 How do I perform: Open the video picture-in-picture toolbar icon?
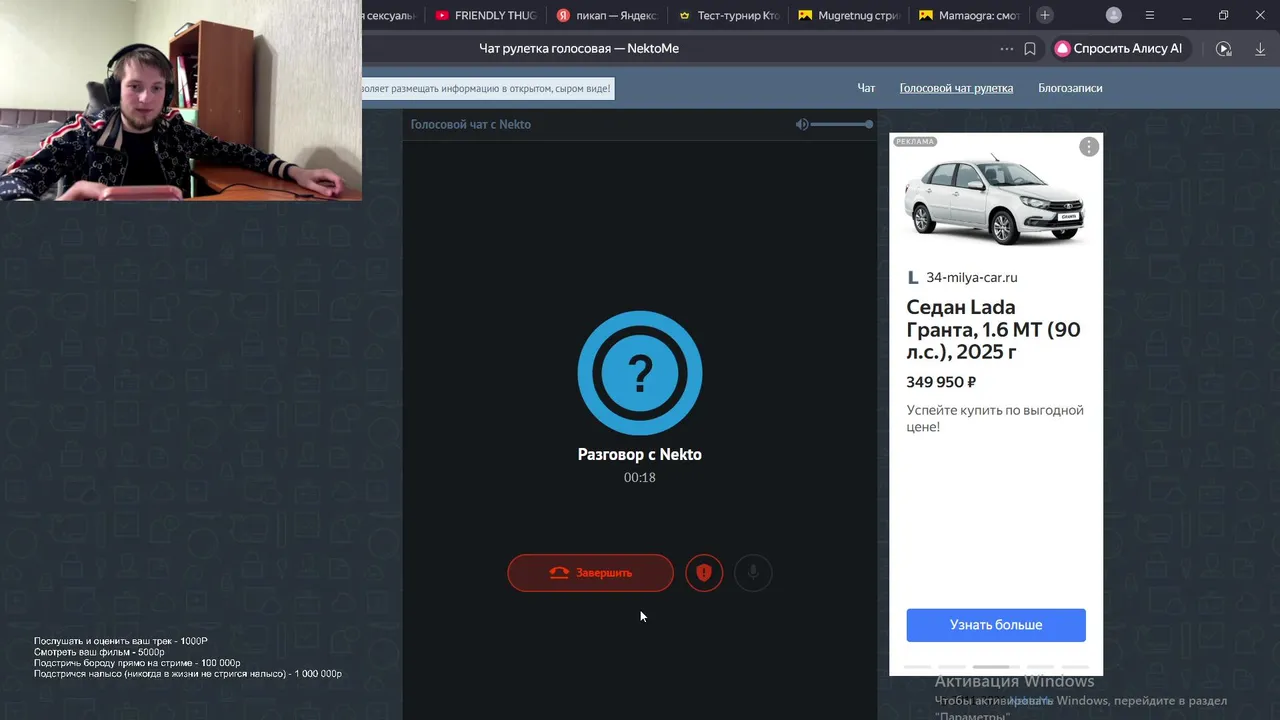tap(1223, 48)
